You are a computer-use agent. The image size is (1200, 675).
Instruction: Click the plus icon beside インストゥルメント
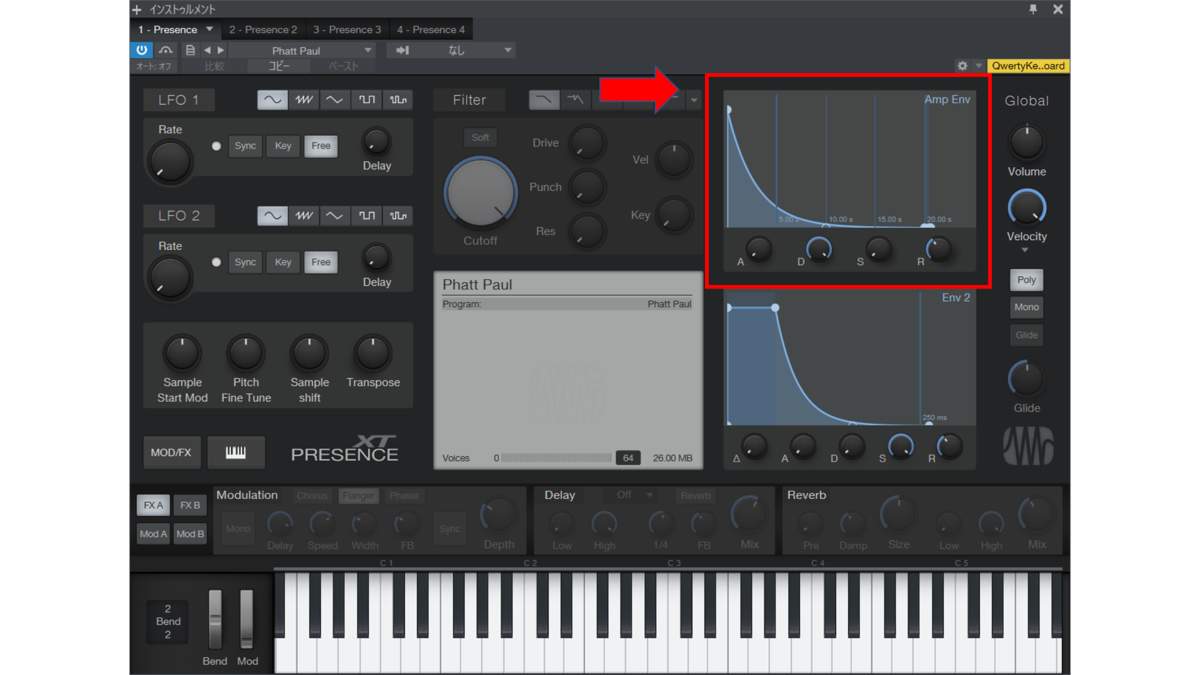[137, 10]
